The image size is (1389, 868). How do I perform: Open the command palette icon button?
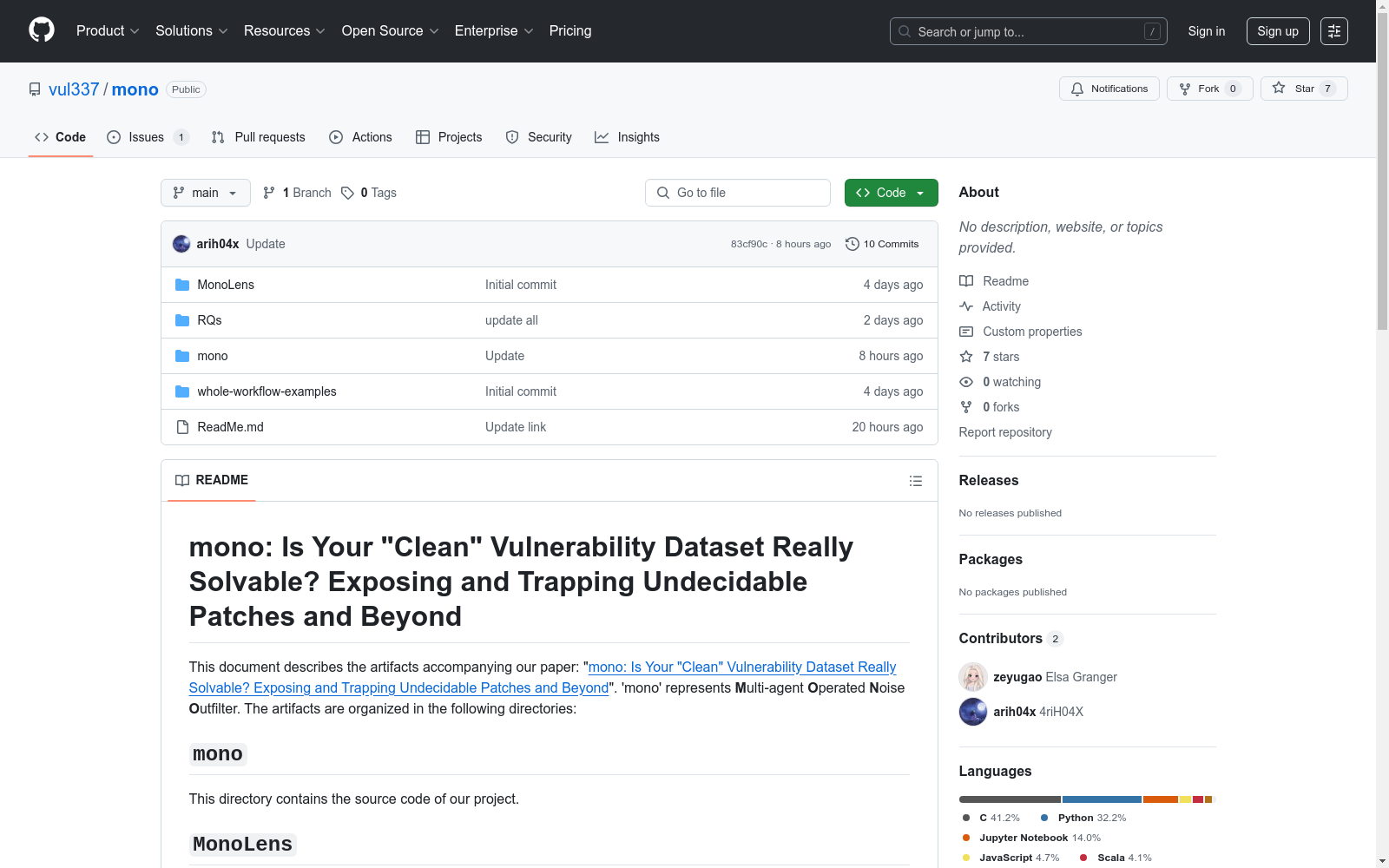coord(1334,31)
